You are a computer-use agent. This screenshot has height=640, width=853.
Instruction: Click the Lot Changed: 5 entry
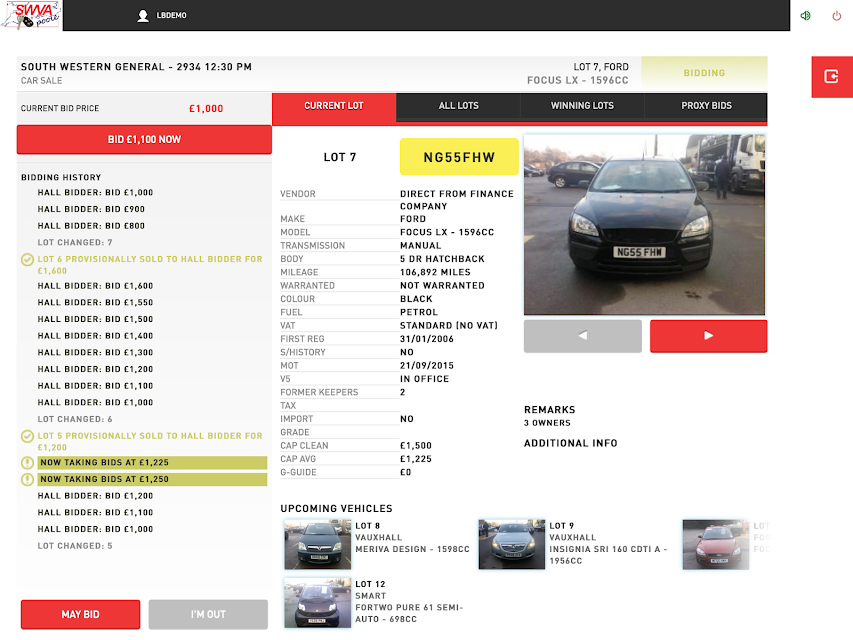[x=75, y=546]
